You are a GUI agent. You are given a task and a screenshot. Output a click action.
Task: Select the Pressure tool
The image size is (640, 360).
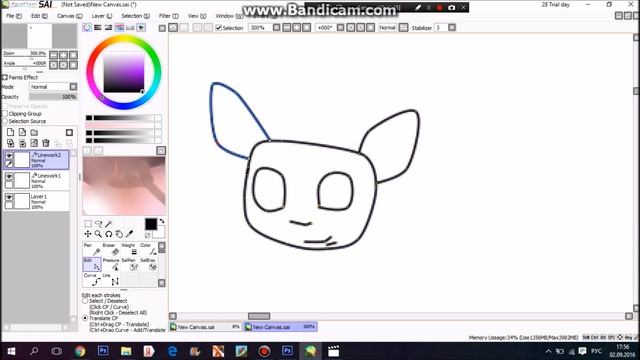pos(111,264)
